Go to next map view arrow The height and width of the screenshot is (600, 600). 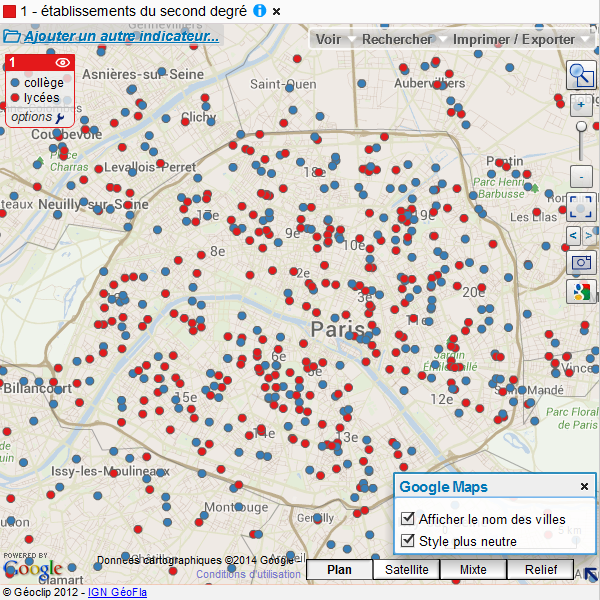(x=589, y=236)
